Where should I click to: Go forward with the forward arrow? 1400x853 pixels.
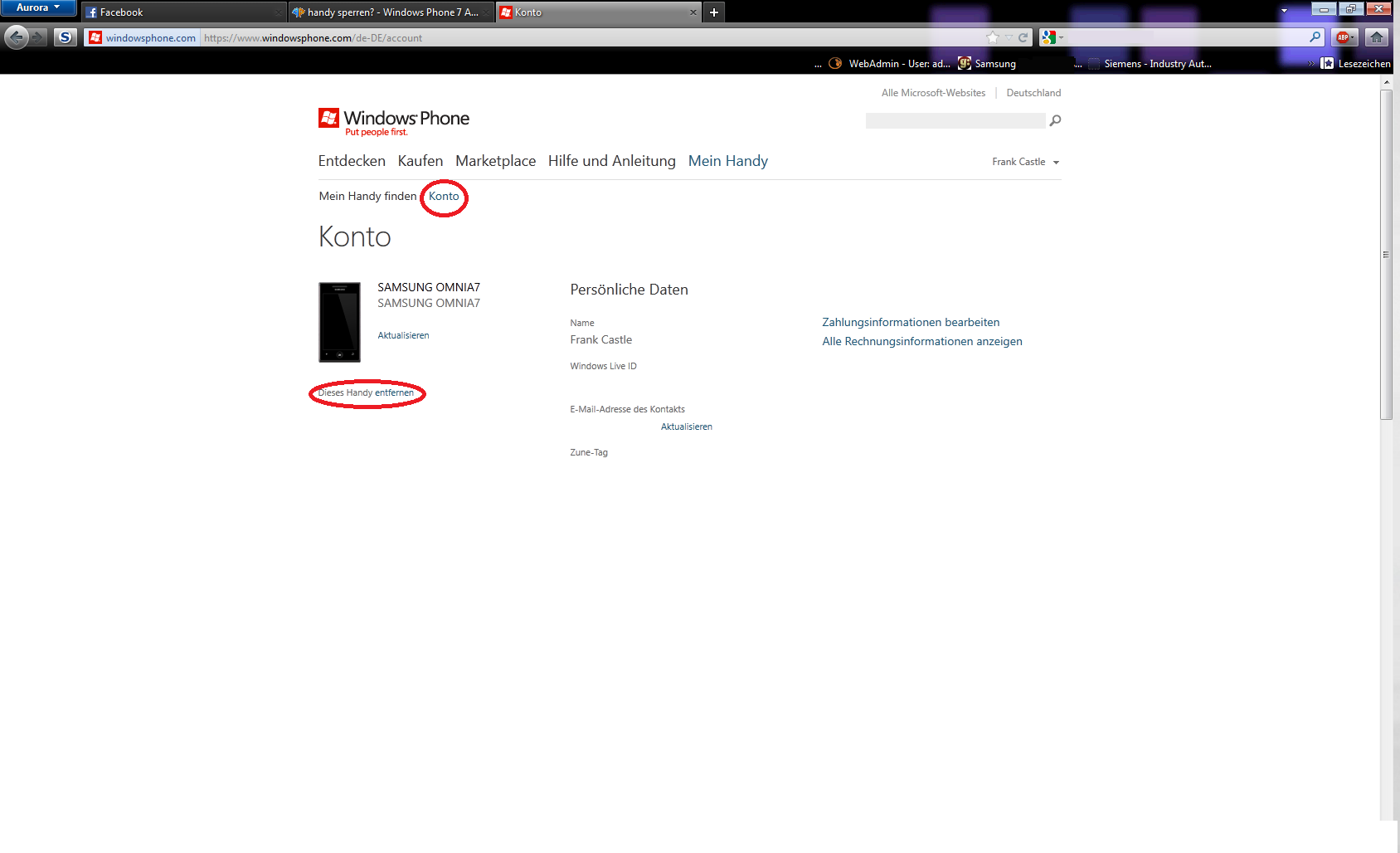pyautogui.click(x=38, y=37)
